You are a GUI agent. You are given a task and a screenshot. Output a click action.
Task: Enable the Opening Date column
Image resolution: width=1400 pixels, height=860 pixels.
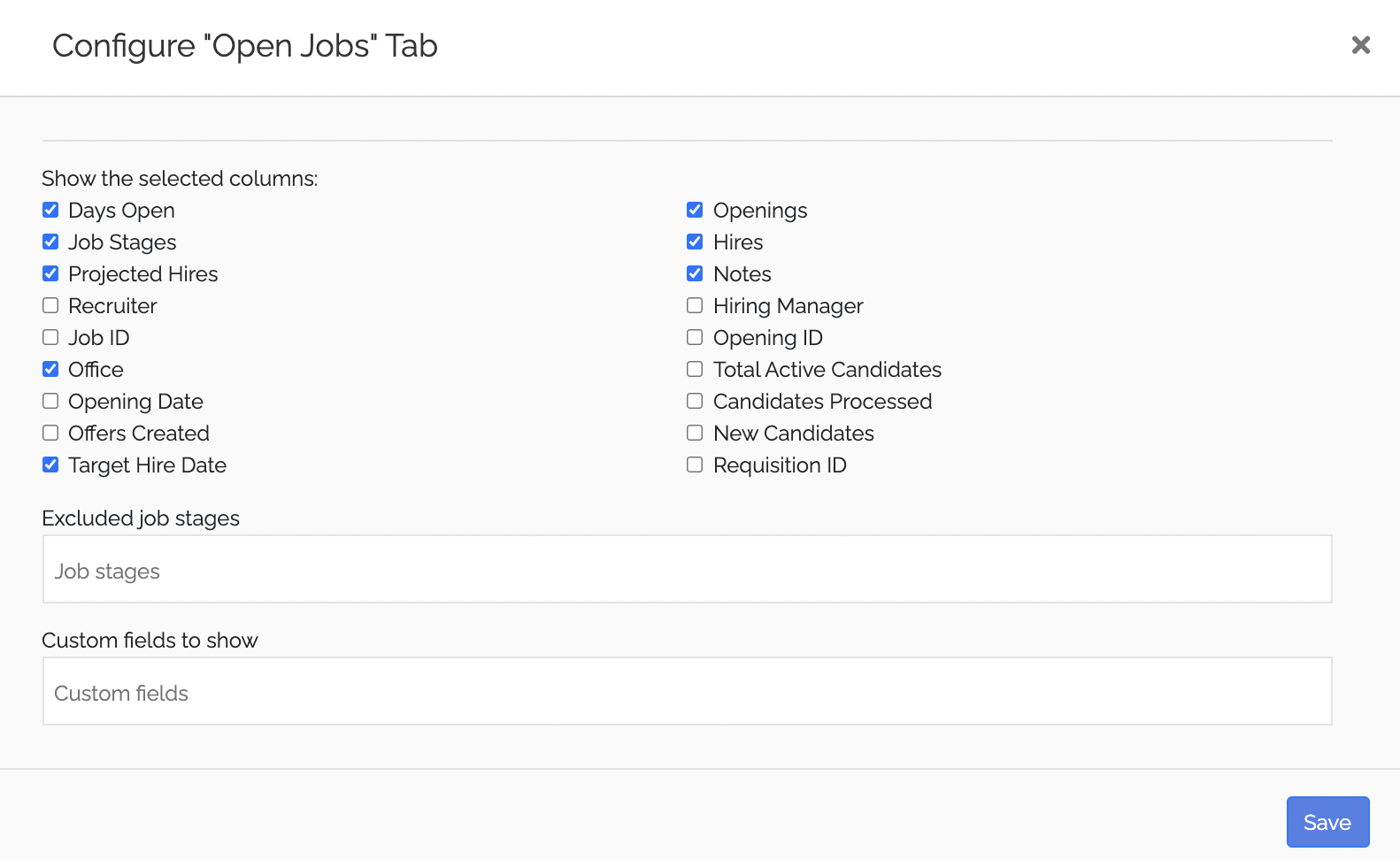pyautogui.click(x=50, y=402)
